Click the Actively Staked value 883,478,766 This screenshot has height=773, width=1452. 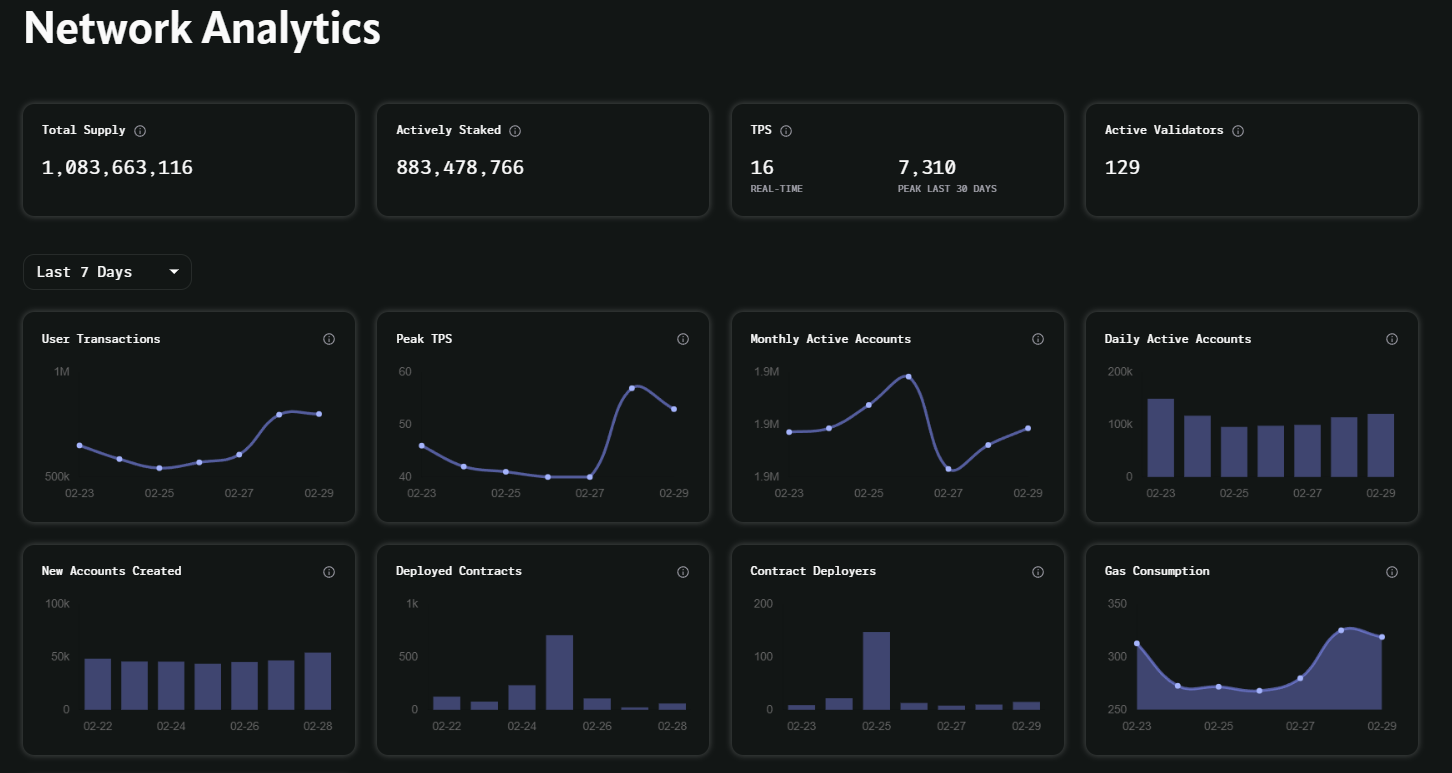[x=460, y=168]
